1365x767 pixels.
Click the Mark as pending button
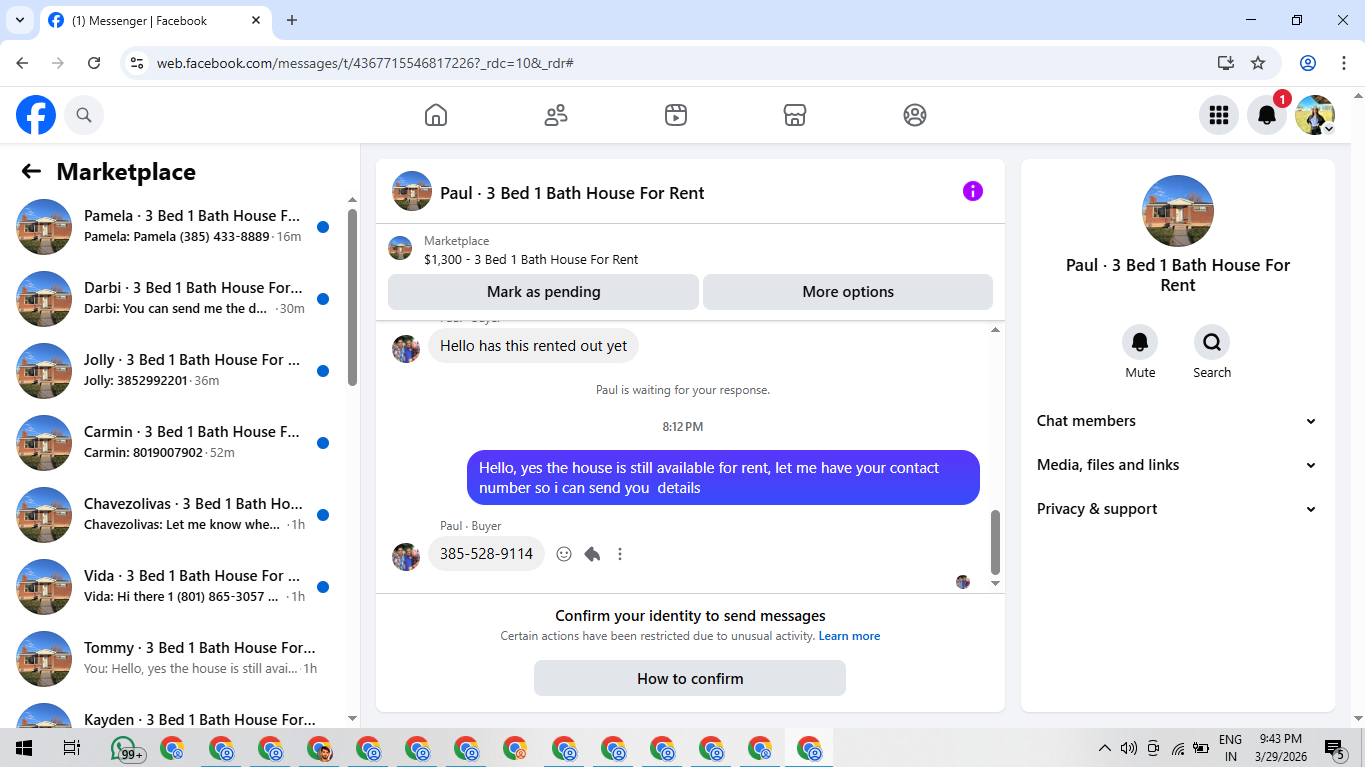pyautogui.click(x=543, y=292)
